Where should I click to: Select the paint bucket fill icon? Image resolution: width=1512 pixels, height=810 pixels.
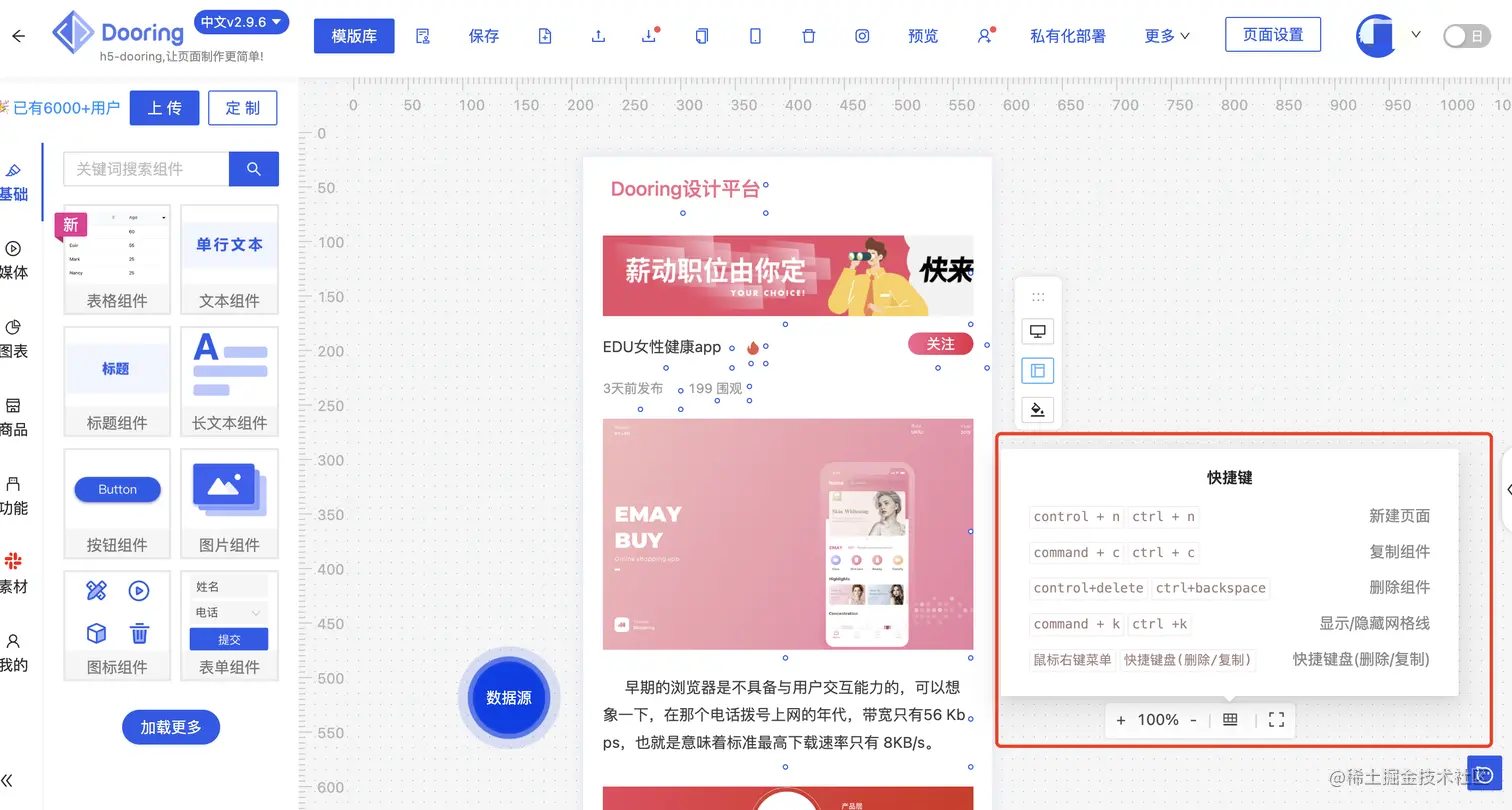[1038, 409]
